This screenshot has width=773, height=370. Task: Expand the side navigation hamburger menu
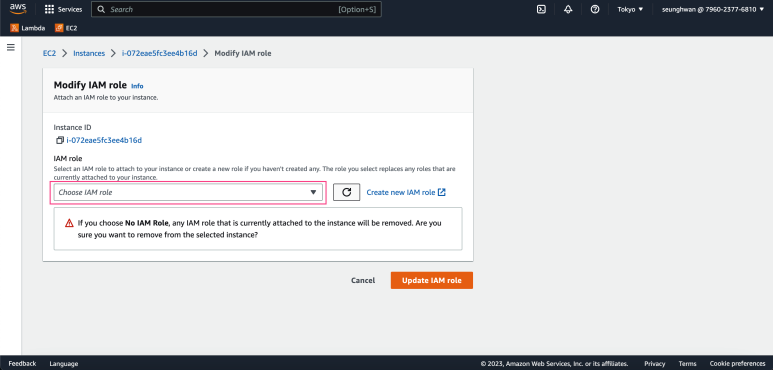click(10, 47)
